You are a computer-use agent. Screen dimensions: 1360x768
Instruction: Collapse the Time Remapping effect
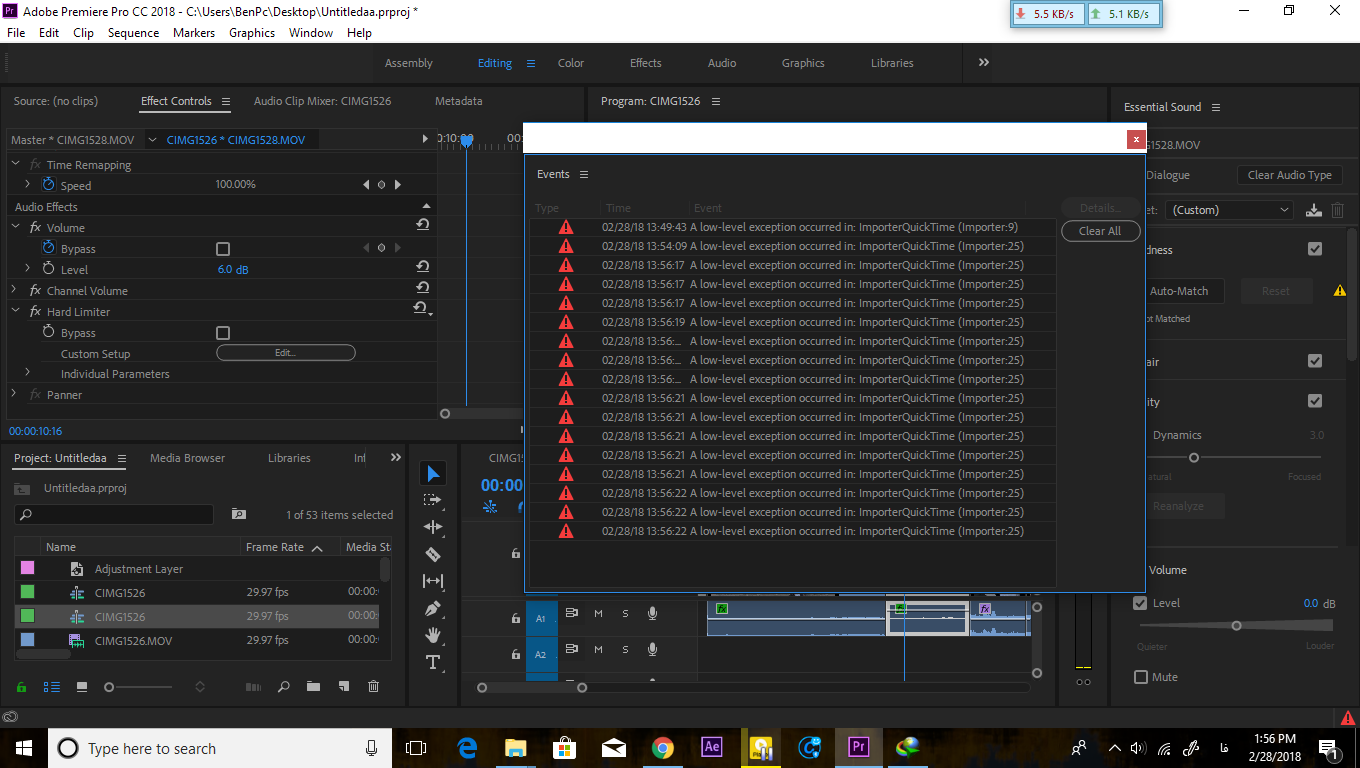(x=15, y=164)
